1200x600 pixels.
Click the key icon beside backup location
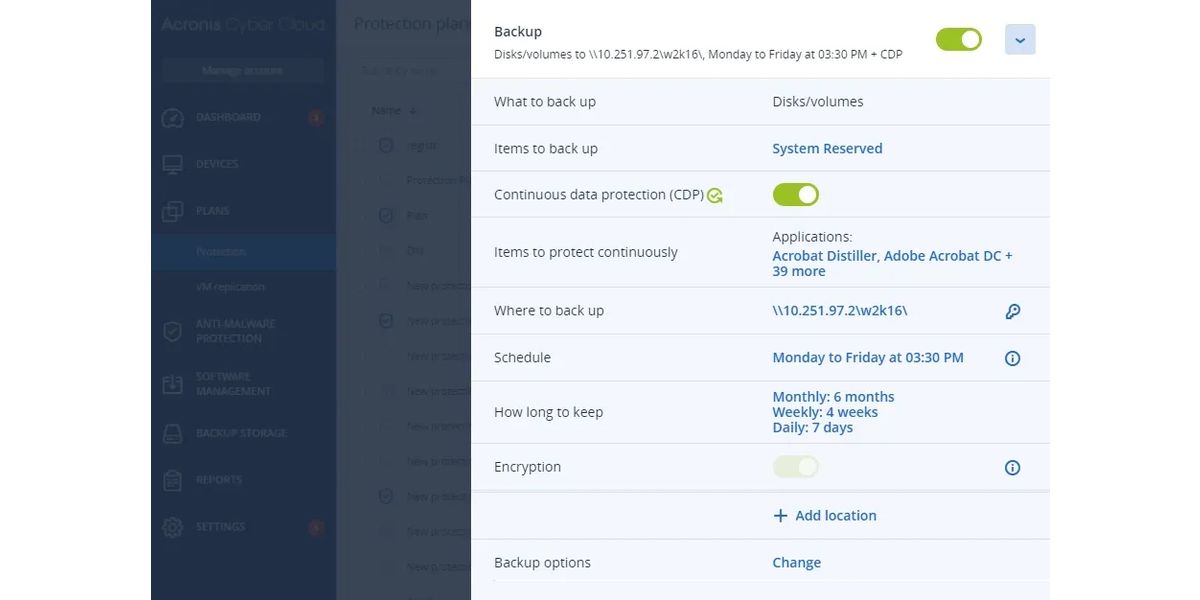point(1012,311)
